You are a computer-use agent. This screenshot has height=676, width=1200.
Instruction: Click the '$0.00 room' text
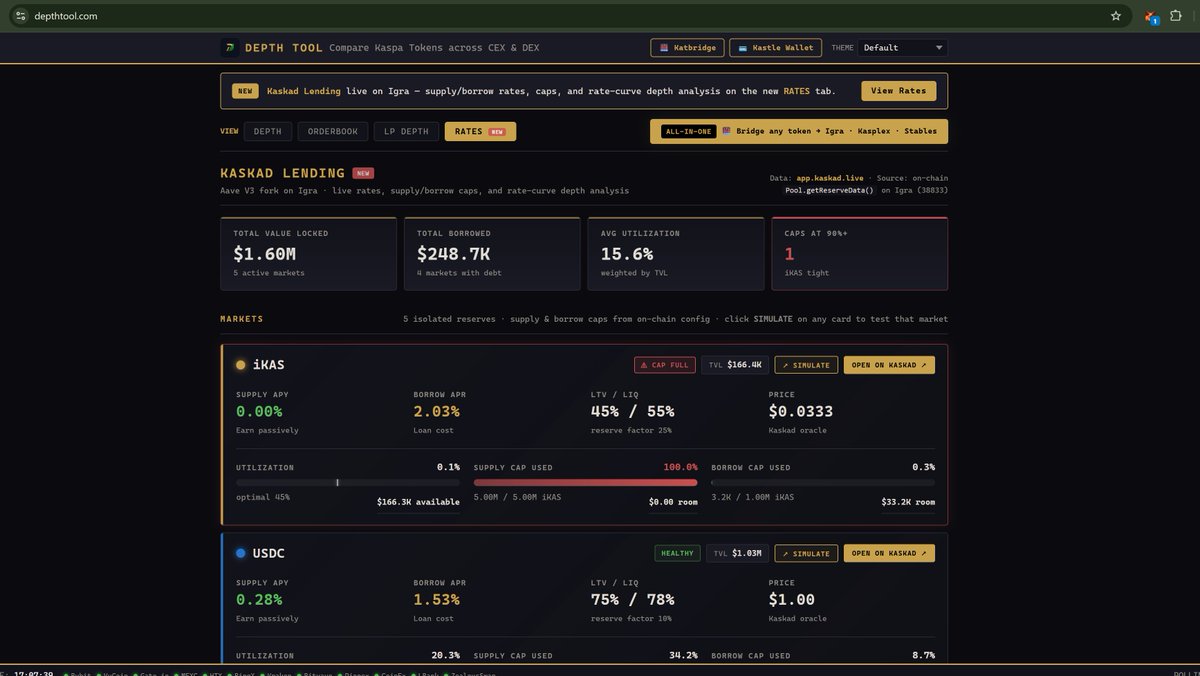673,502
